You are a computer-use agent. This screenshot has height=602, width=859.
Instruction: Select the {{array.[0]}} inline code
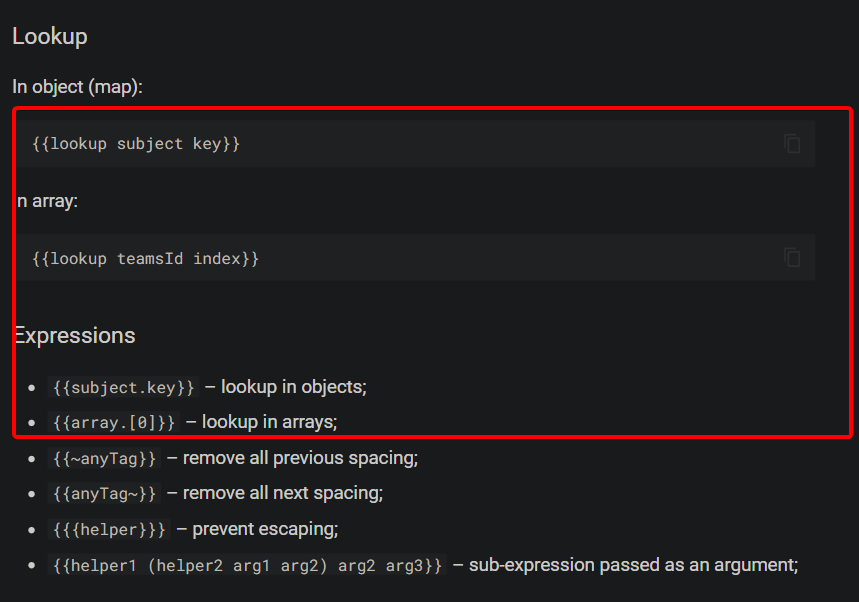click(x=114, y=423)
